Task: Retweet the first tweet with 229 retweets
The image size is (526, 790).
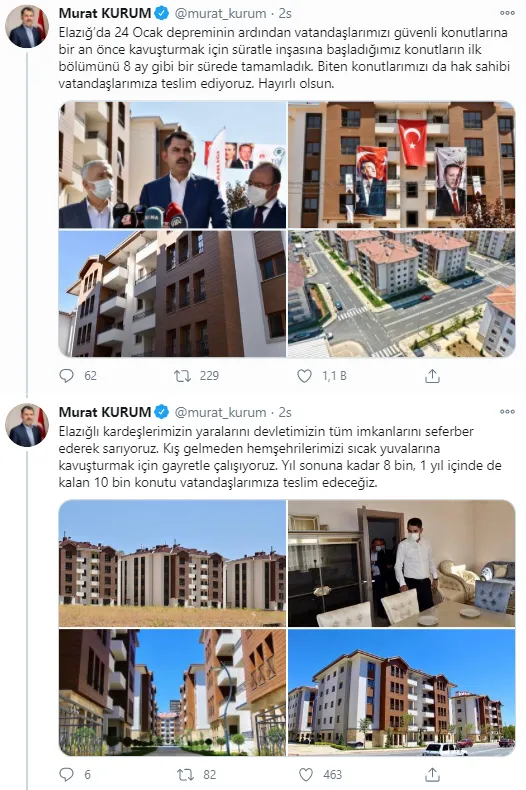Action: 182,376
